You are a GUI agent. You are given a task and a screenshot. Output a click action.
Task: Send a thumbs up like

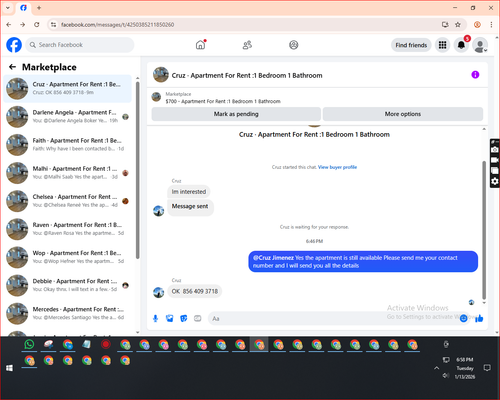[x=479, y=318]
